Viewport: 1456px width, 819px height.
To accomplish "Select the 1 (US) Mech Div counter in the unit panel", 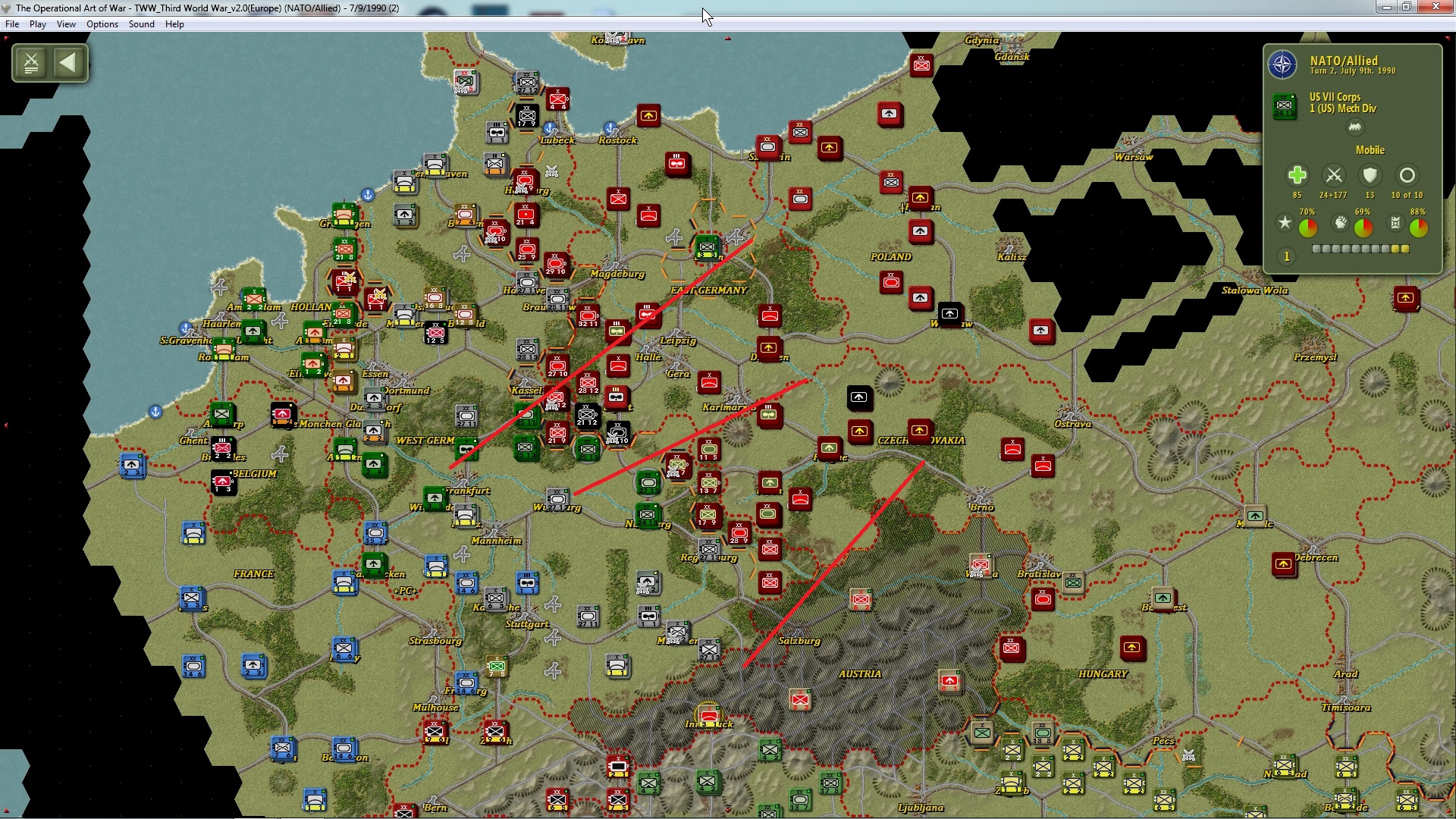I will tap(1285, 105).
